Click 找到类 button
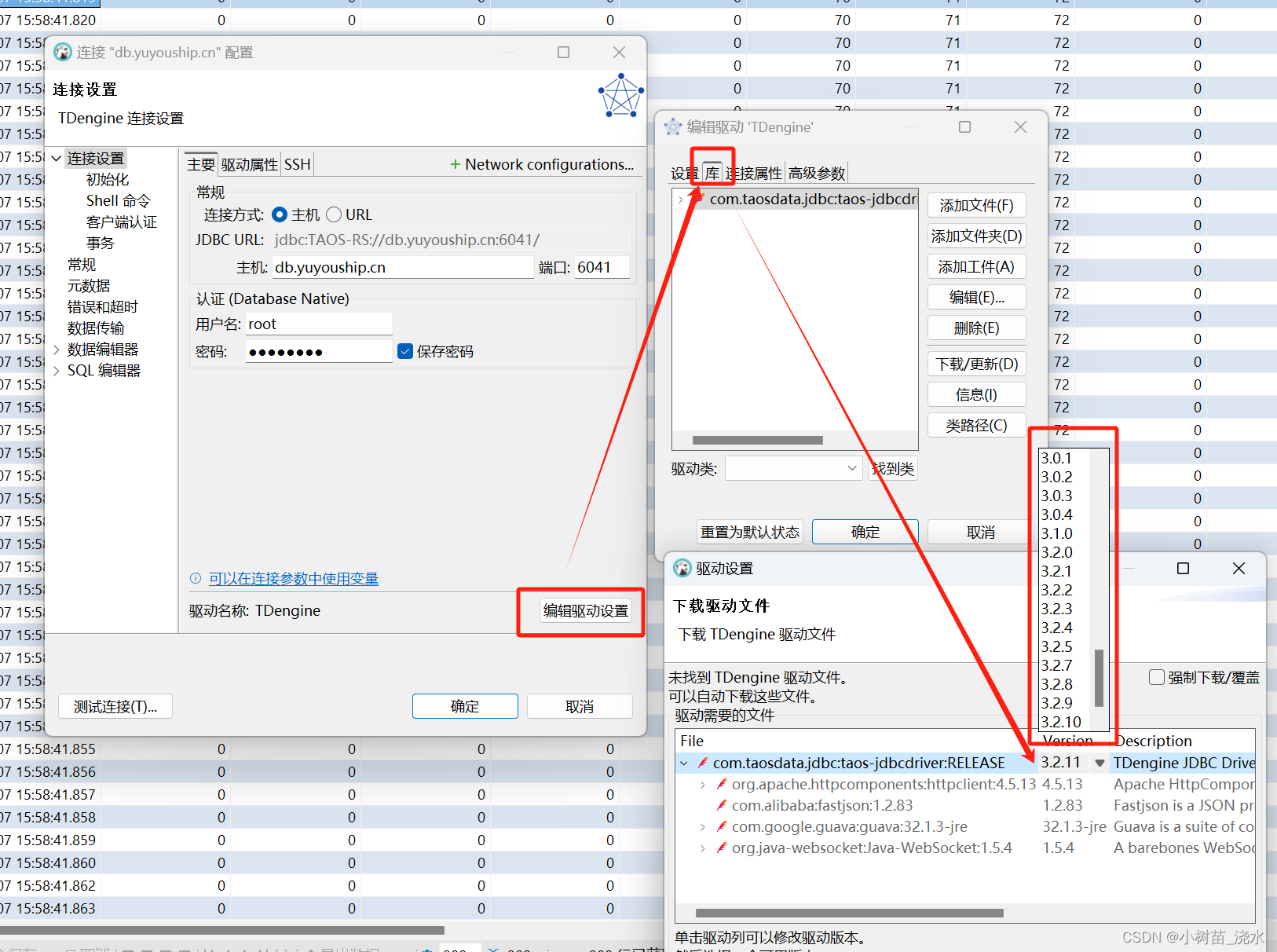The image size is (1277, 952). [893, 469]
